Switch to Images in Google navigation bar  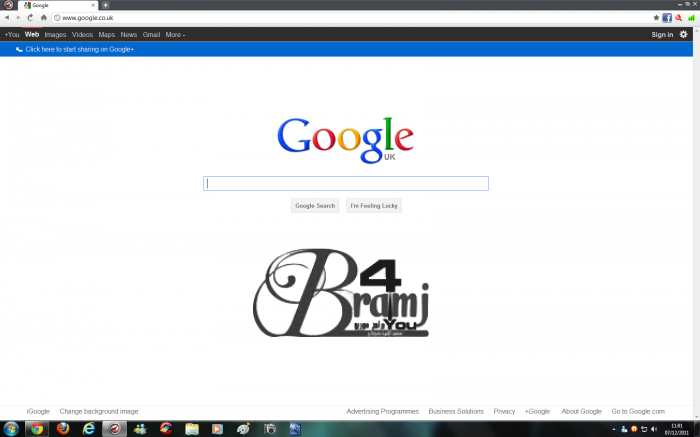click(55, 35)
